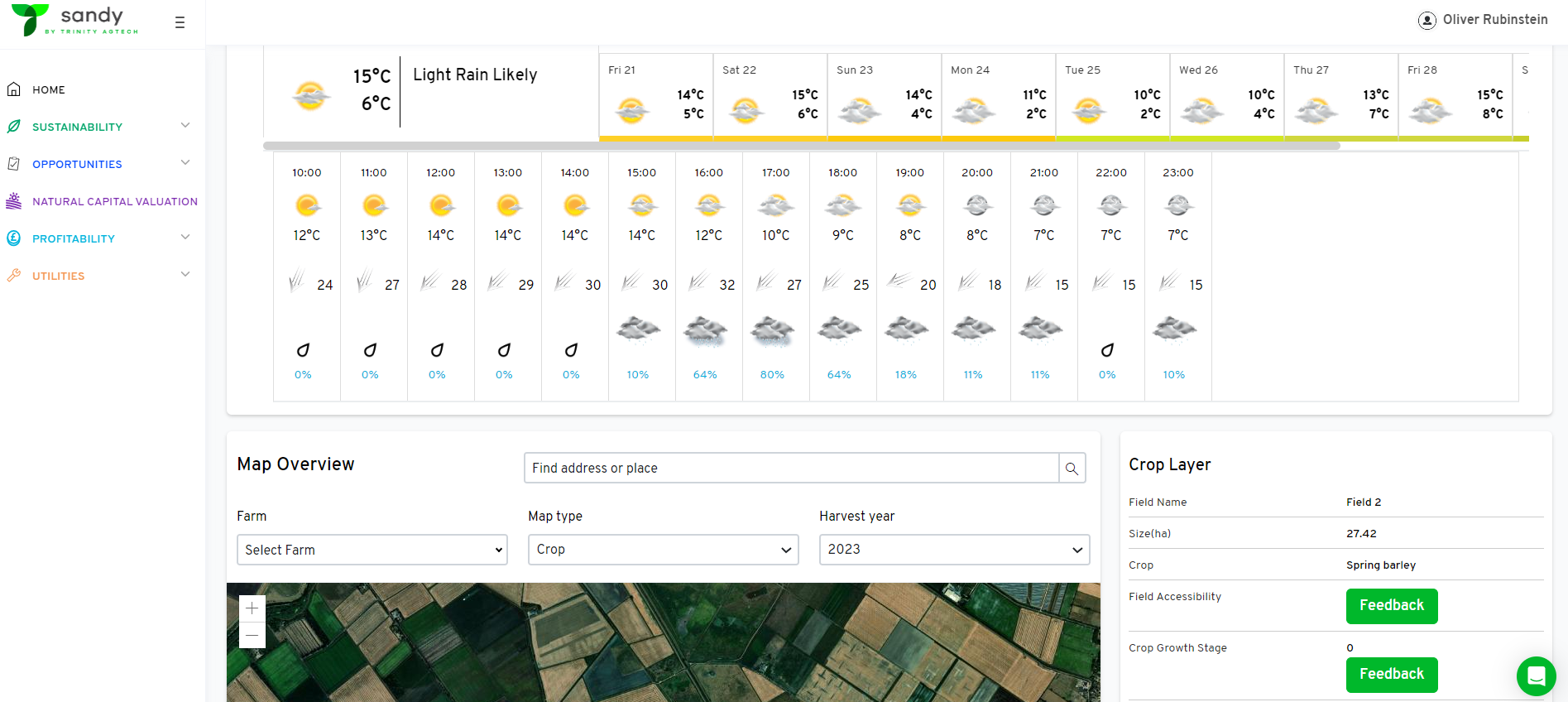1568x702 pixels.
Task: Click the forecast horizontal scrollbar
Action: [801, 146]
